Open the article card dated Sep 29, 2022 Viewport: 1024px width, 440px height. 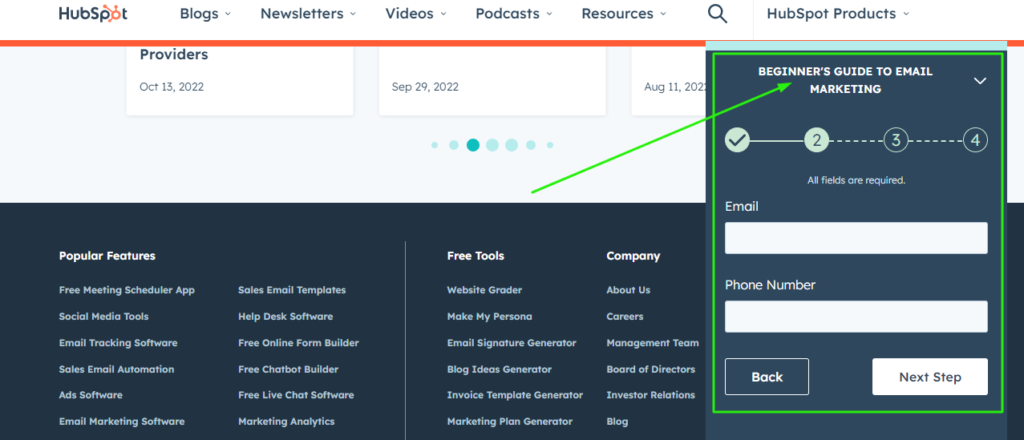[x=492, y=81]
